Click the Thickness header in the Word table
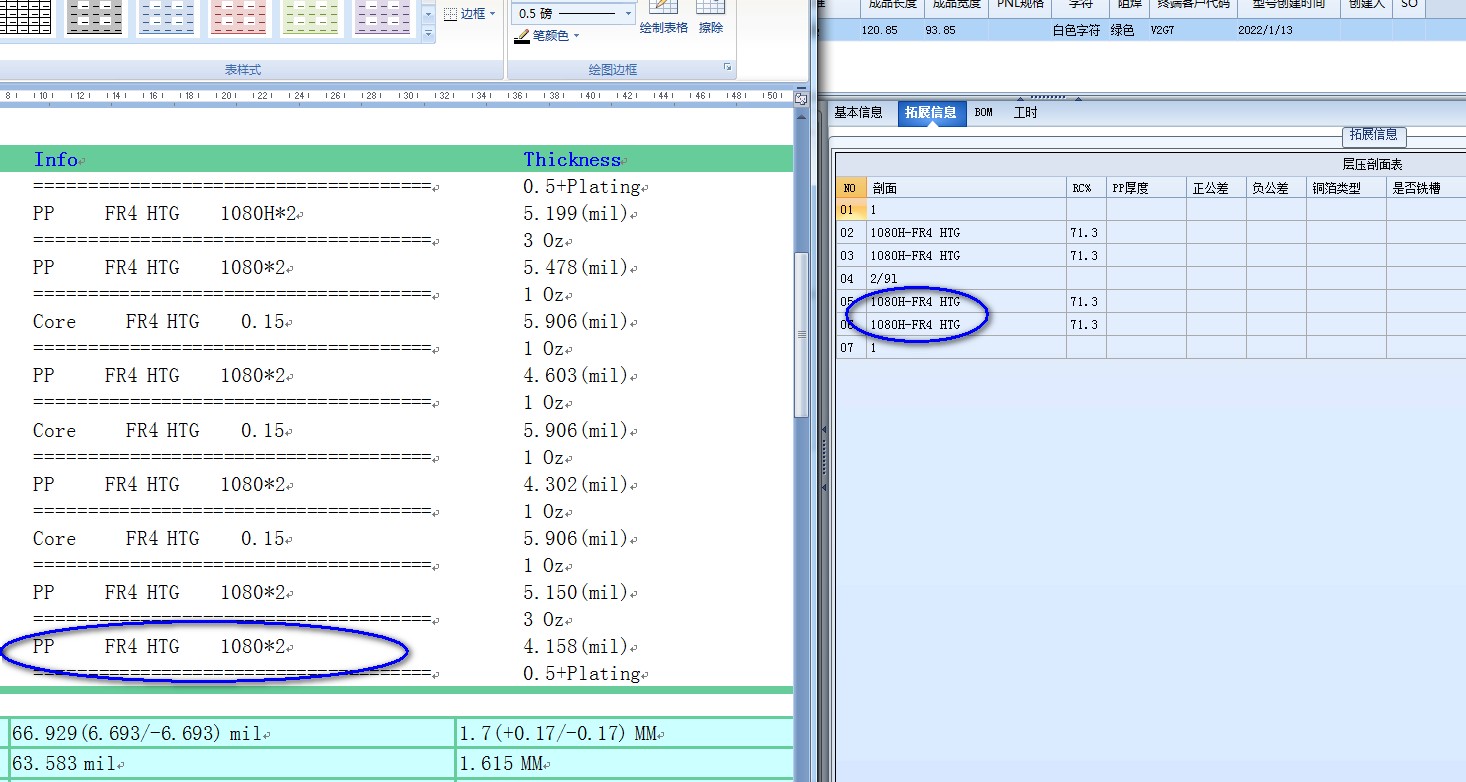1466x782 pixels. [572, 159]
